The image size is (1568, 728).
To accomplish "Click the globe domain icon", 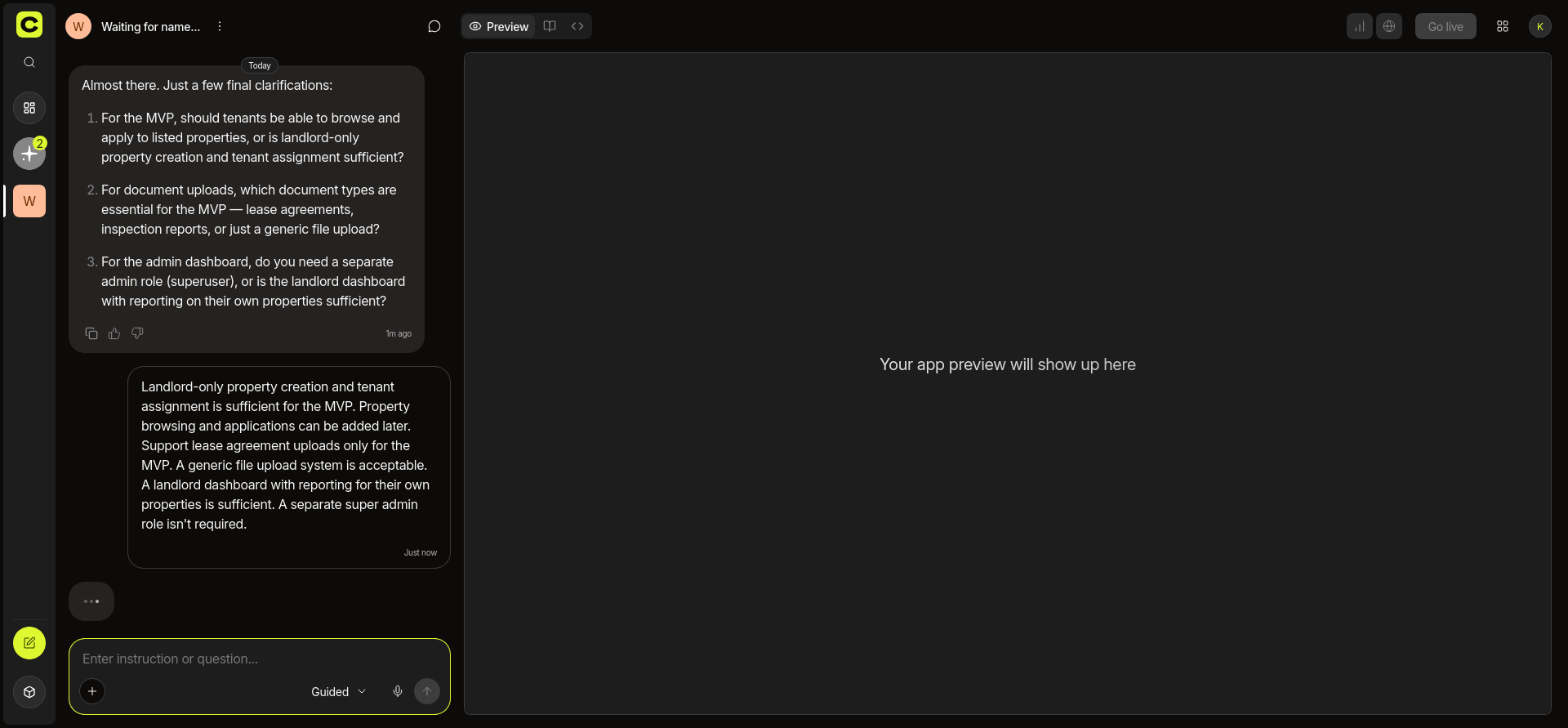I will (1389, 26).
